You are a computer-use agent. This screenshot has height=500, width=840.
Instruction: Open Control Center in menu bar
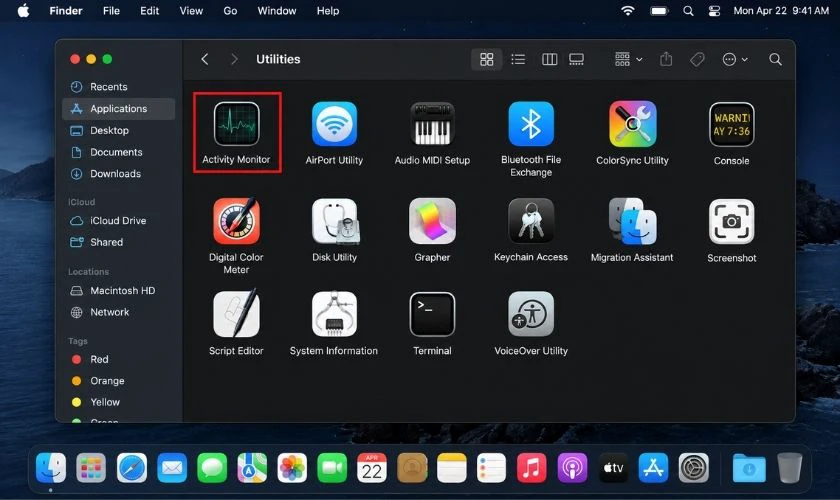pyautogui.click(x=714, y=11)
